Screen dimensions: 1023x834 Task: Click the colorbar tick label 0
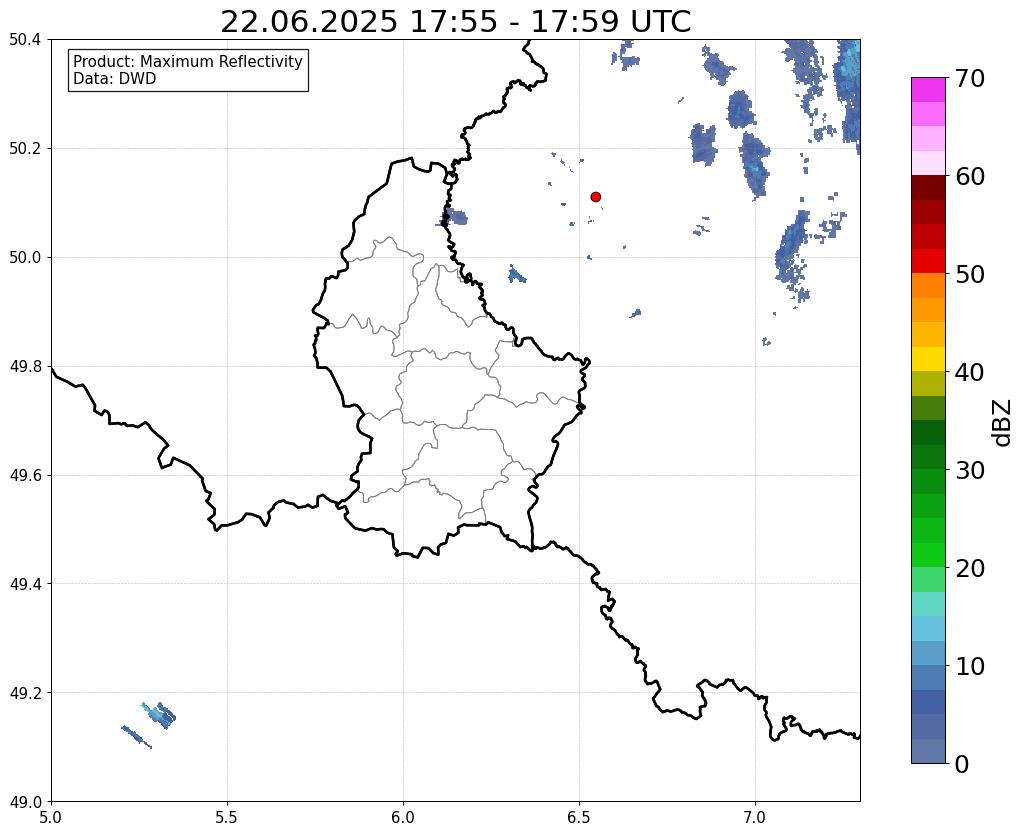962,764
